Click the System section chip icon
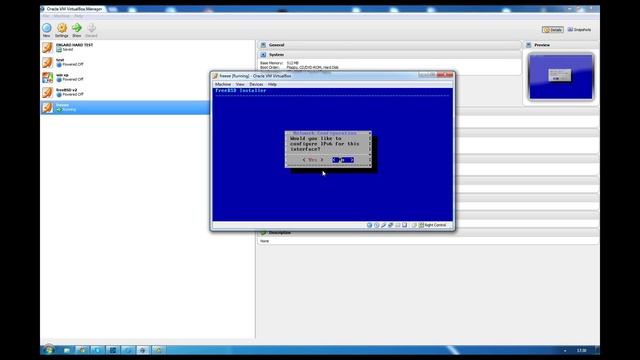 click(263, 55)
